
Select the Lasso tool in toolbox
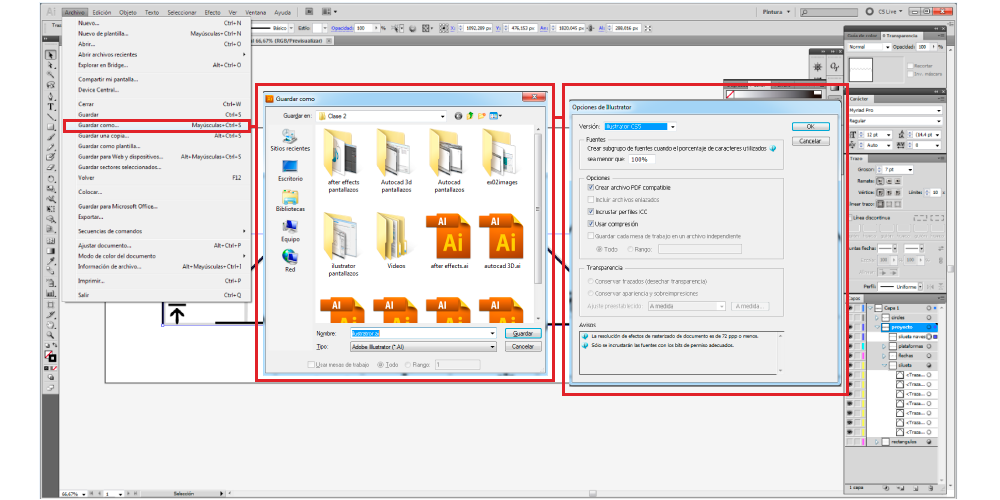[x=50, y=85]
